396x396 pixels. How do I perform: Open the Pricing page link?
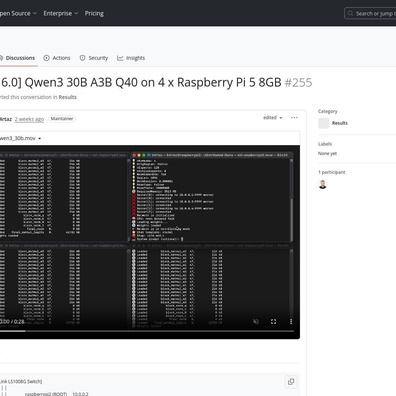tap(94, 13)
